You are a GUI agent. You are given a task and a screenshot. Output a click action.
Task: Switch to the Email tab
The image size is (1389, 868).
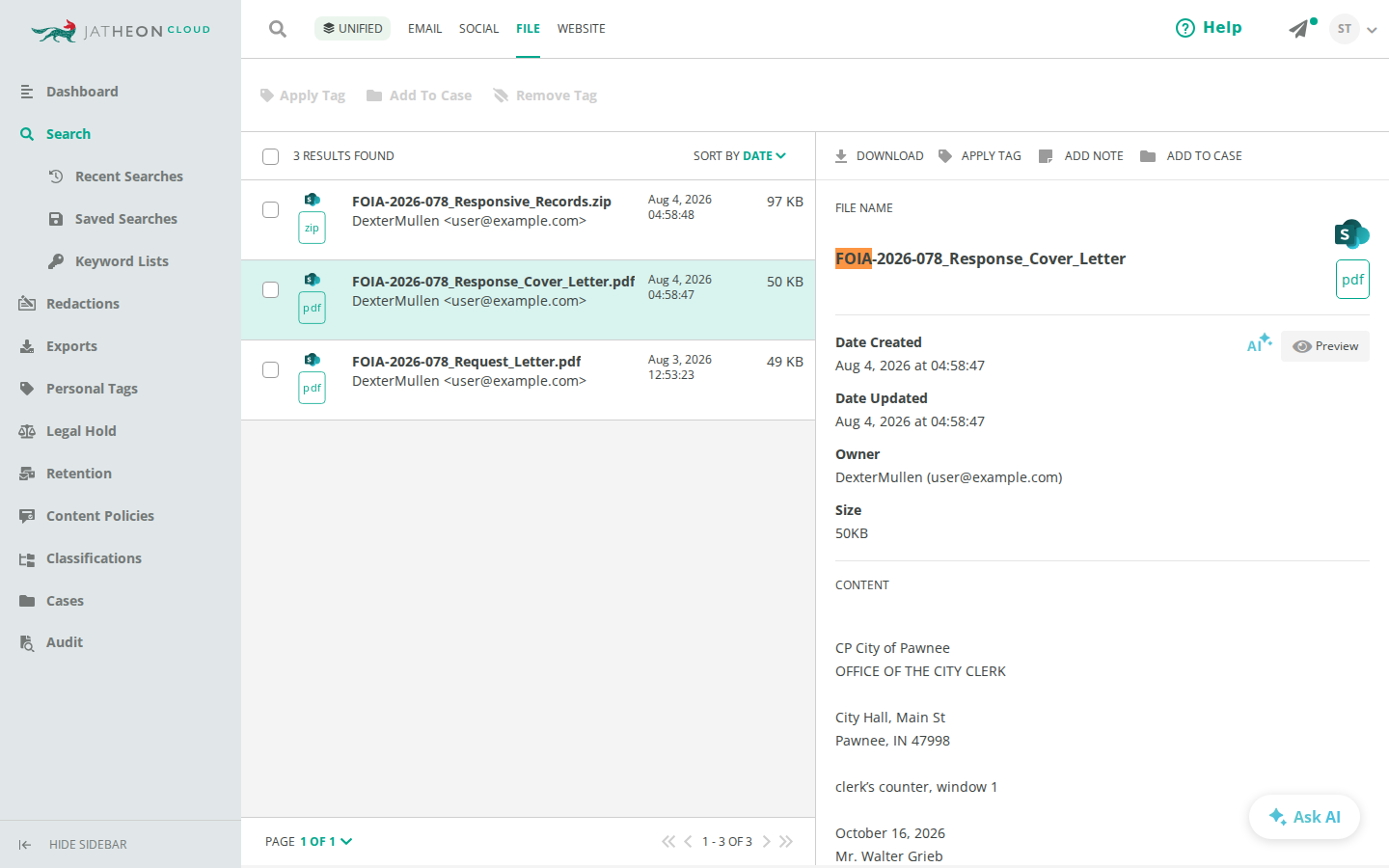click(x=424, y=29)
